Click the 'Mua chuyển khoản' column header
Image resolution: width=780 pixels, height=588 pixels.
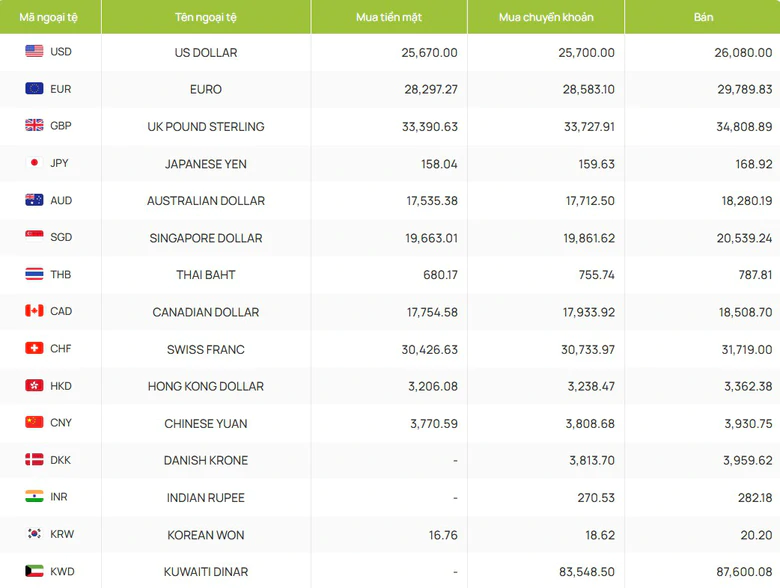(x=546, y=17)
